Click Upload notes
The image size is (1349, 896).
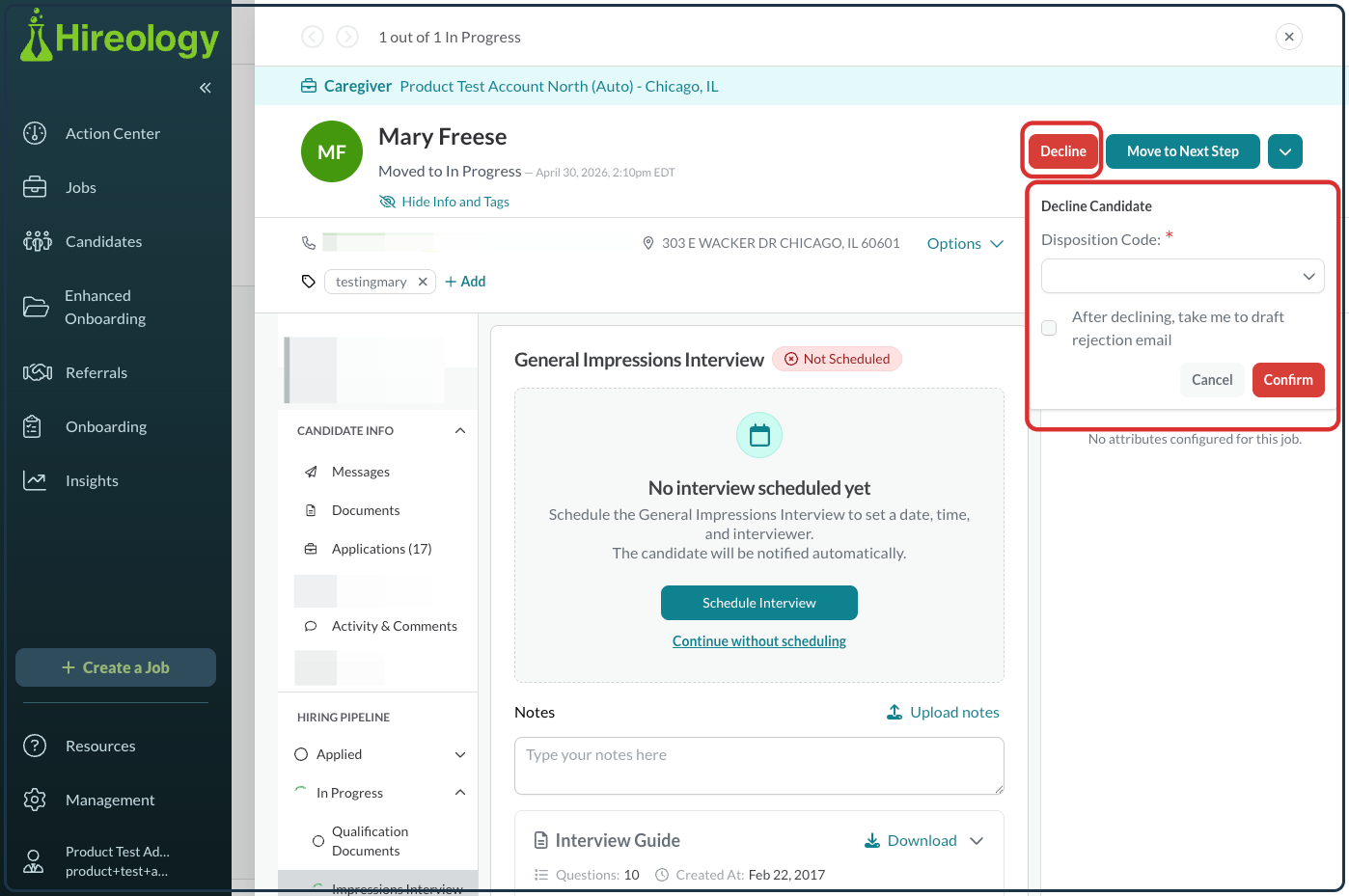click(943, 713)
